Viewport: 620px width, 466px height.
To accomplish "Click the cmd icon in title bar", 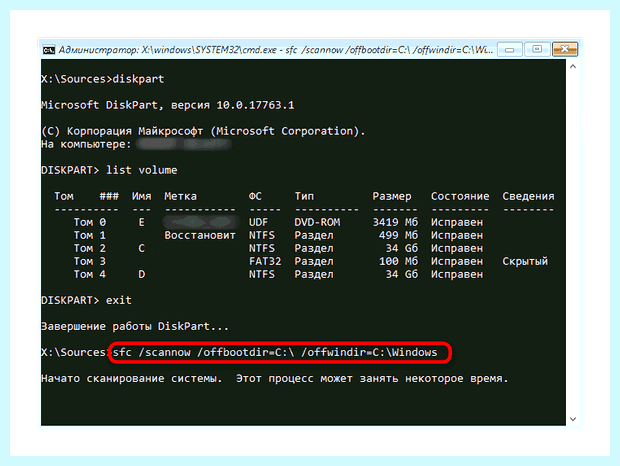I will coord(49,50).
